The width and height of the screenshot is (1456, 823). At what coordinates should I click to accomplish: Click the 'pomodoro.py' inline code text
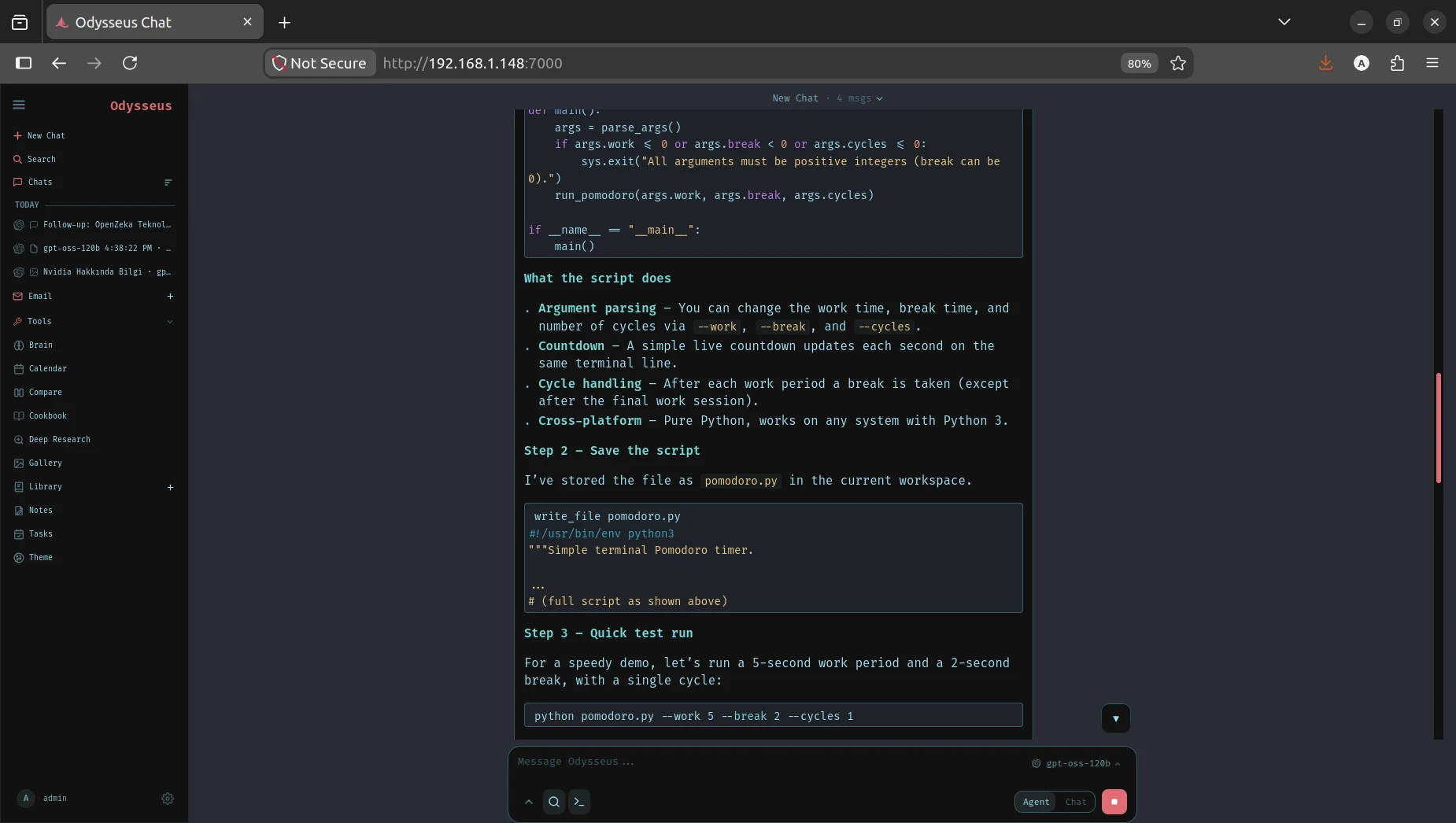point(741,481)
